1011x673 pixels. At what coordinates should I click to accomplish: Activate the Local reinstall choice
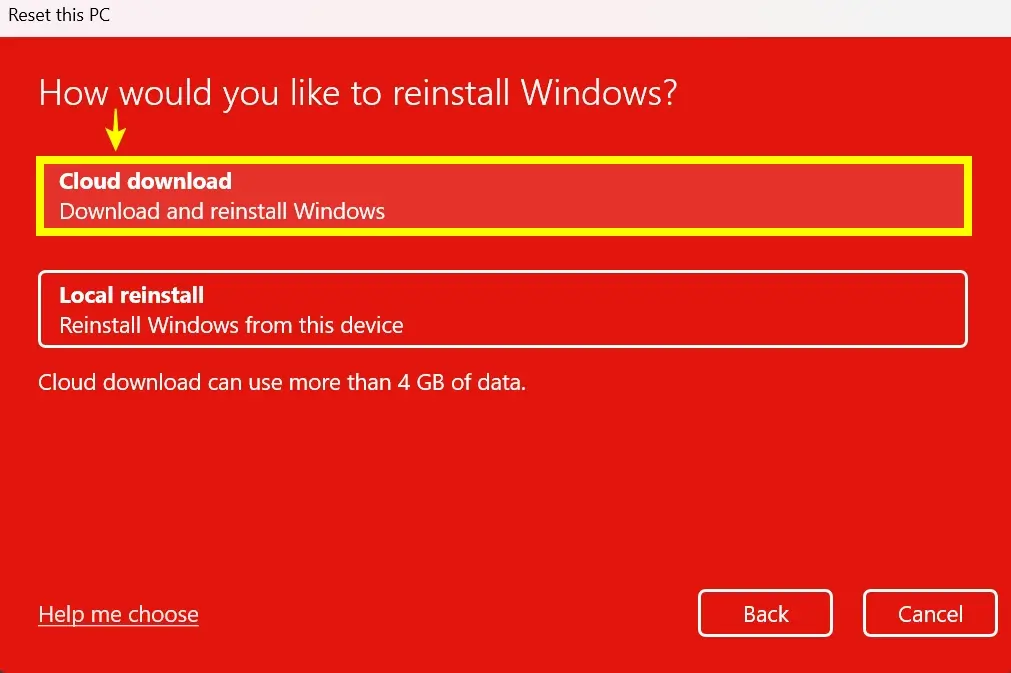(503, 309)
